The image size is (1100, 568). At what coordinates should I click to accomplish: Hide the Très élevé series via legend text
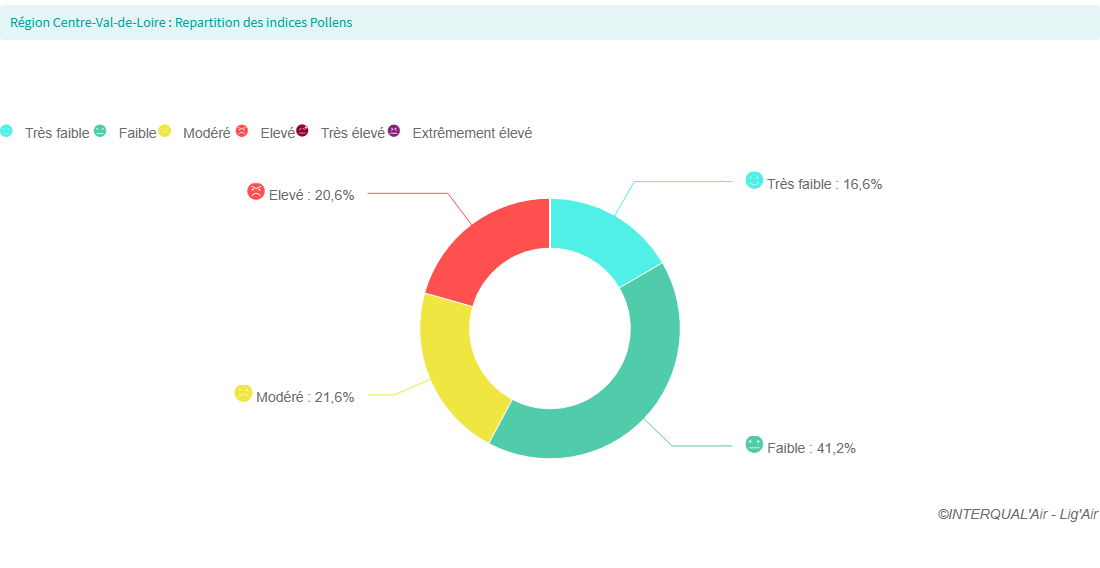pos(352,133)
